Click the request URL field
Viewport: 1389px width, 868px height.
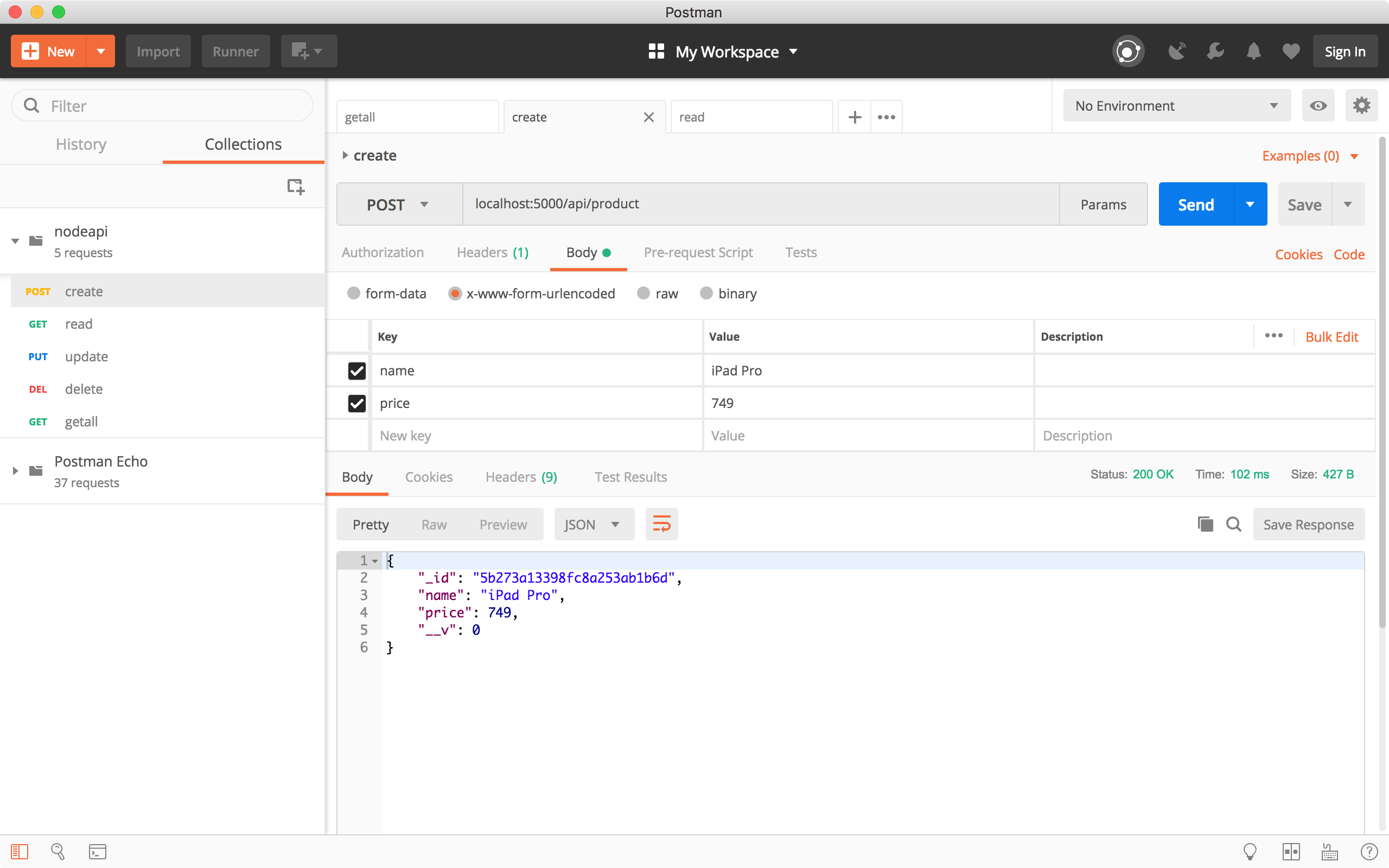coord(761,205)
